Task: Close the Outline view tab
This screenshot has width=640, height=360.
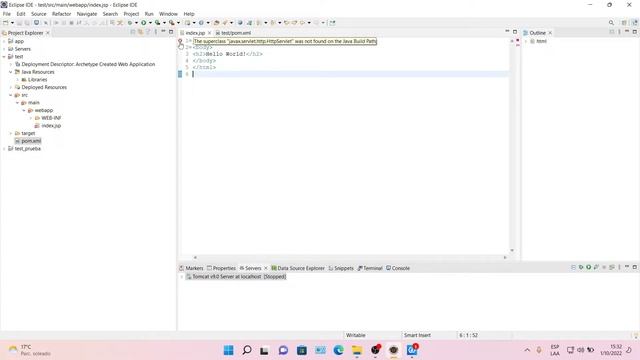Action: click(550, 33)
